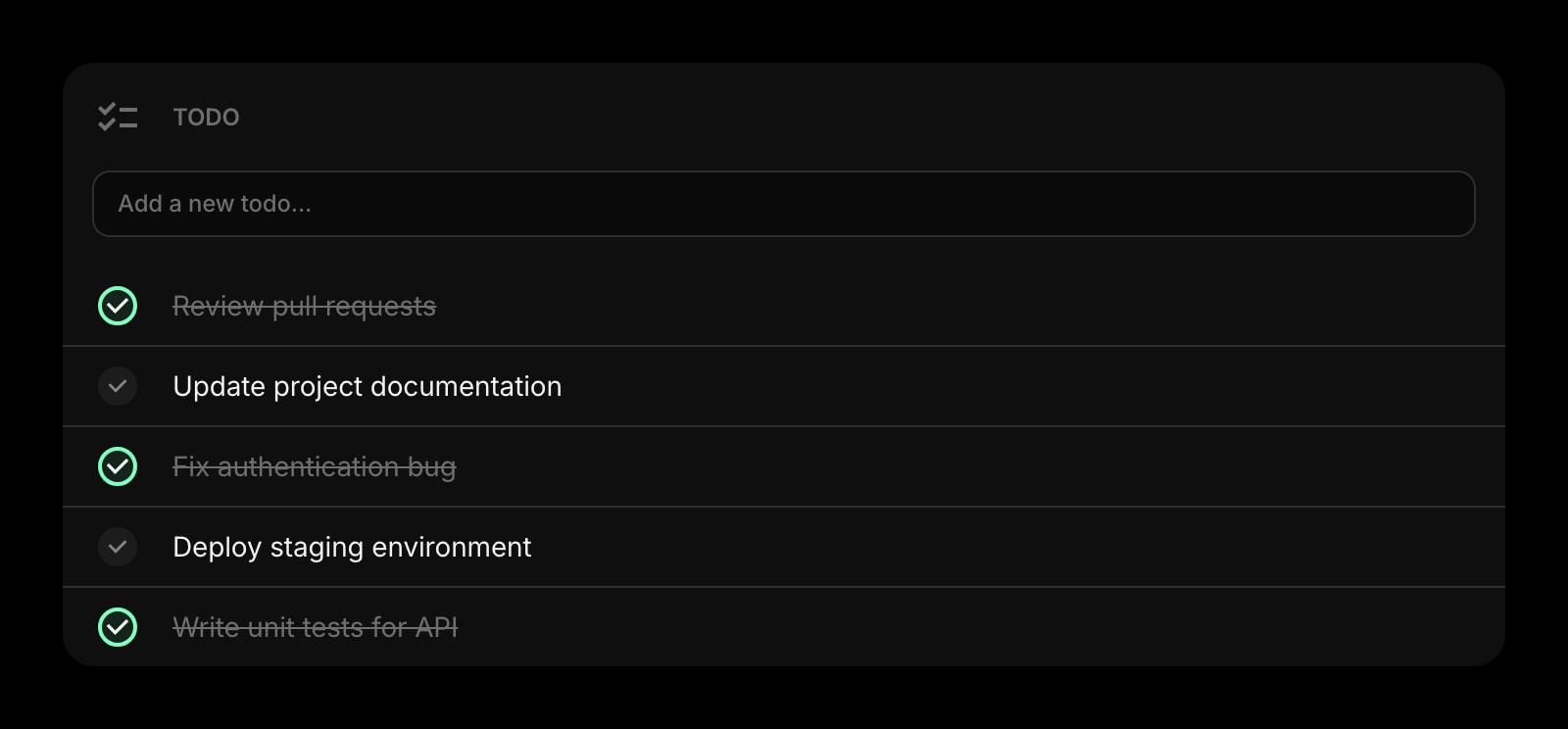Click the TODO header title
This screenshot has height=729, width=1568.
click(x=206, y=117)
